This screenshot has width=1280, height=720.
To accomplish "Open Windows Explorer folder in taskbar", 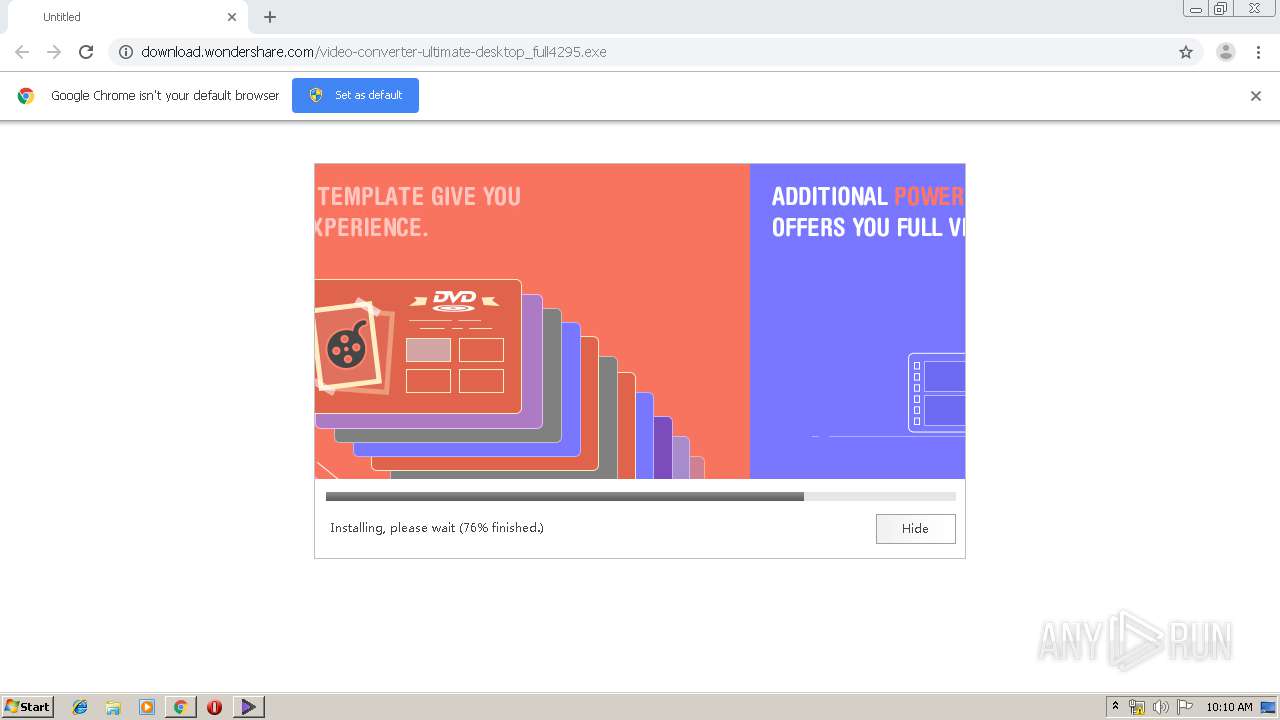I will click(x=113, y=707).
